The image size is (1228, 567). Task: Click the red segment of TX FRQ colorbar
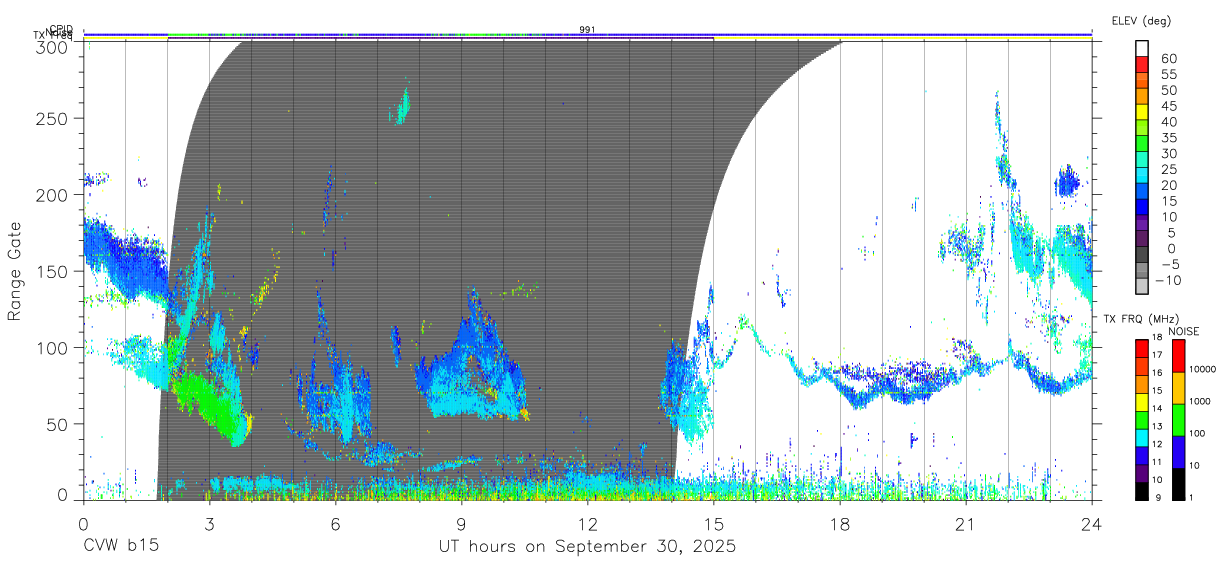coord(1142,348)
